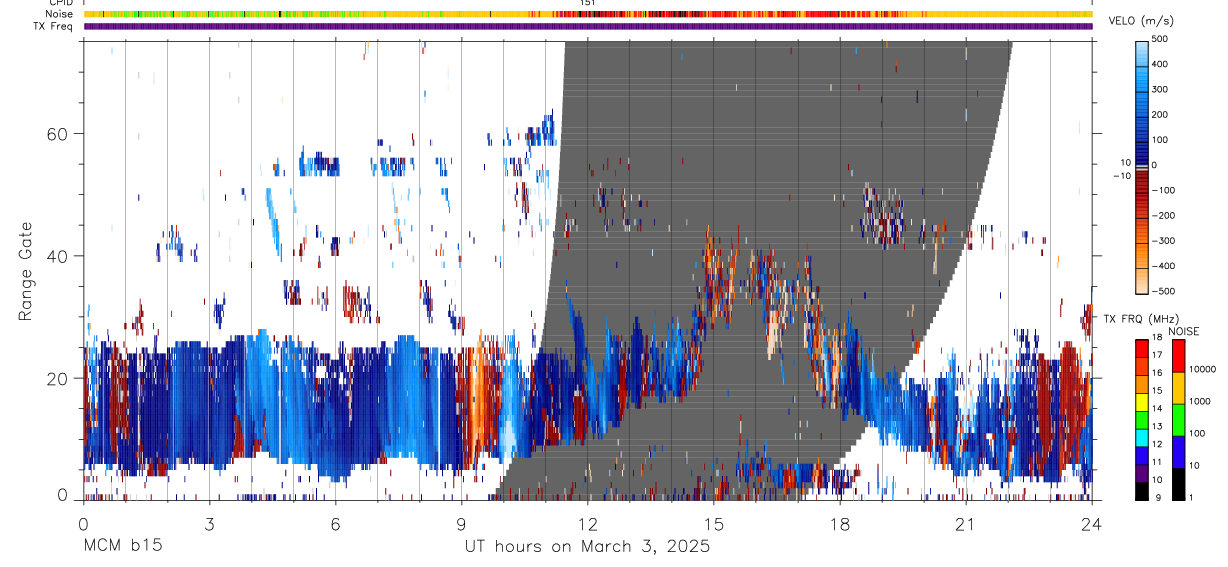Screen dimensions: 1228x567
Task: Click the '14' label on TX FRQ colorbar
Action: tap(1159, 409)
